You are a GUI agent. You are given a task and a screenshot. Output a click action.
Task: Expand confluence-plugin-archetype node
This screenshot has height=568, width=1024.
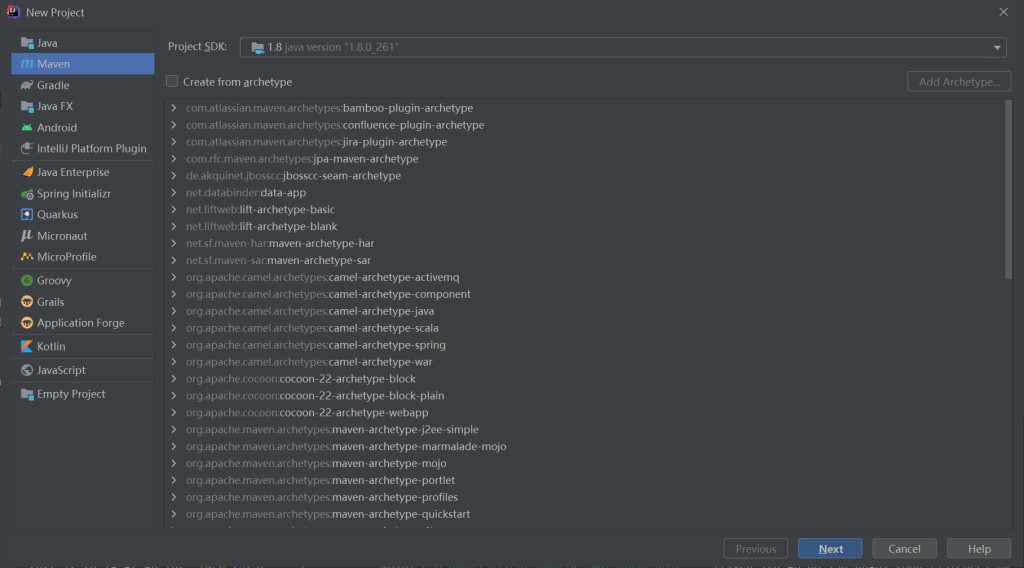[174, 125]
